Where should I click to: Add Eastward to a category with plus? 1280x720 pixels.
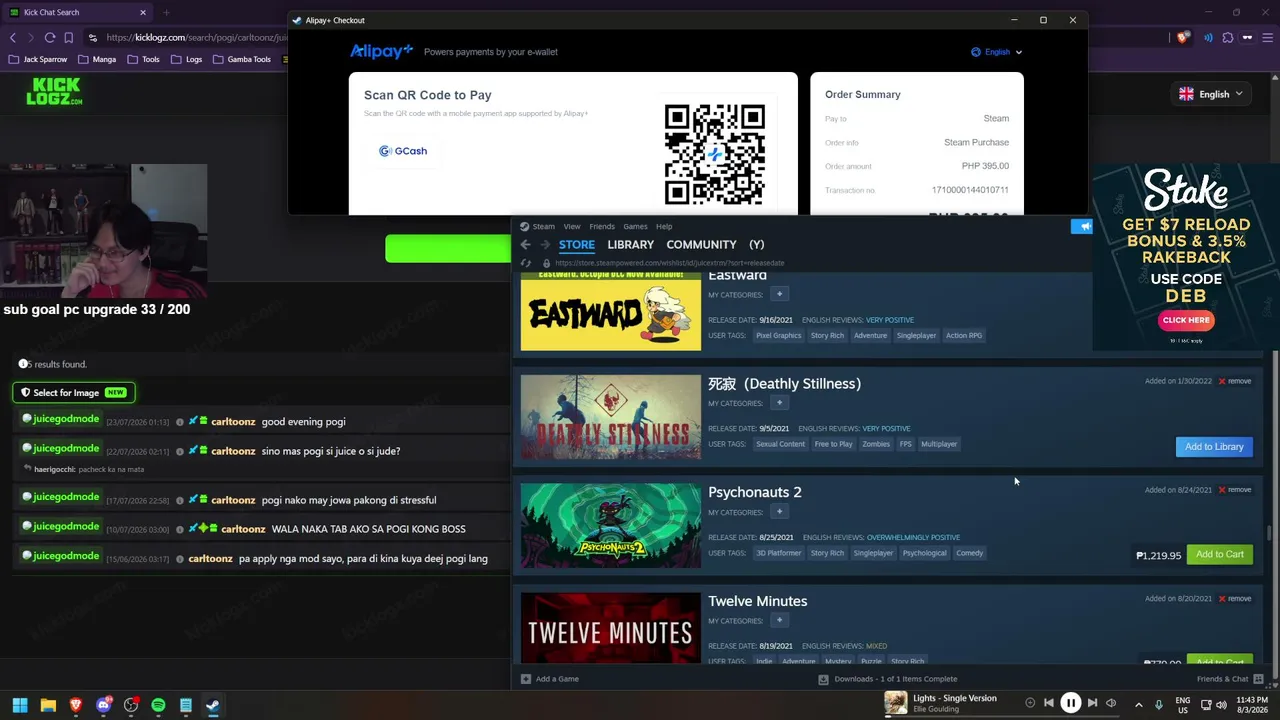779,294
